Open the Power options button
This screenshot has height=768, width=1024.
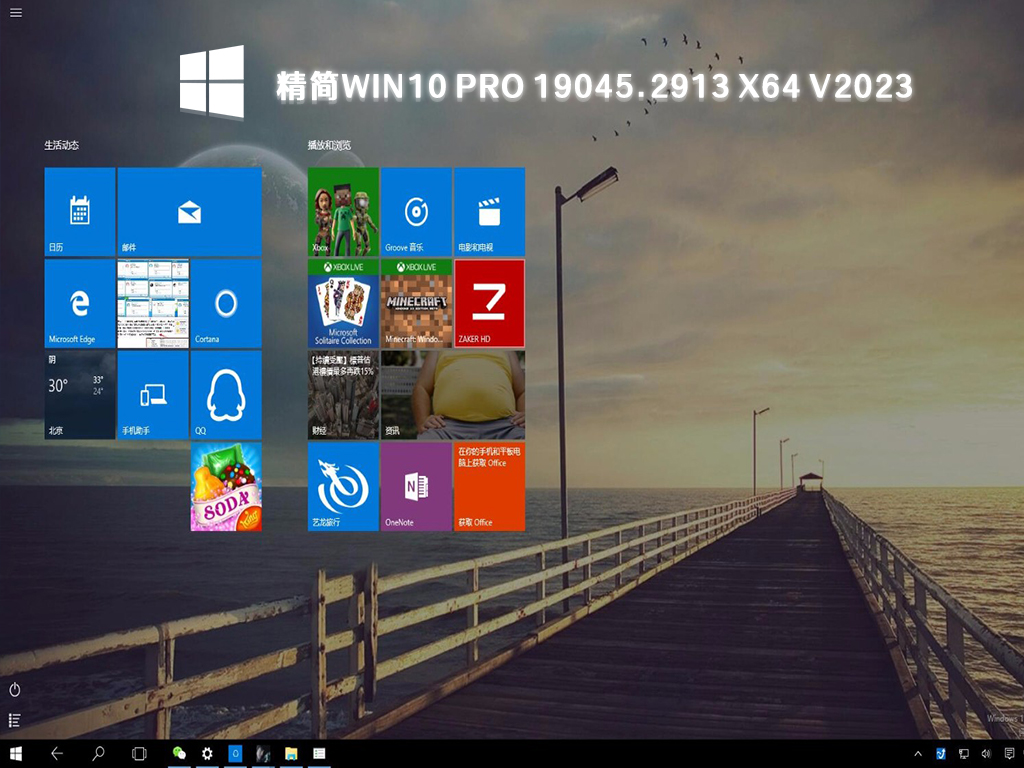pyautogui.click(x=15, y=690)
